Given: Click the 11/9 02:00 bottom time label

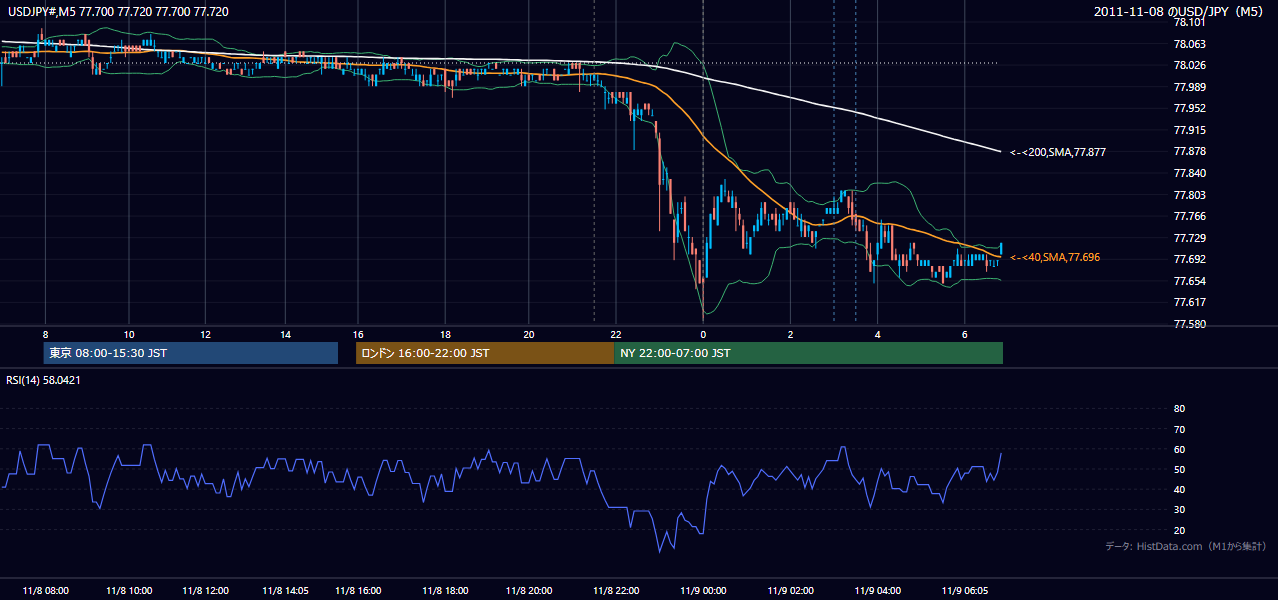Looking at the screenshot, I should tap(790, 591).
